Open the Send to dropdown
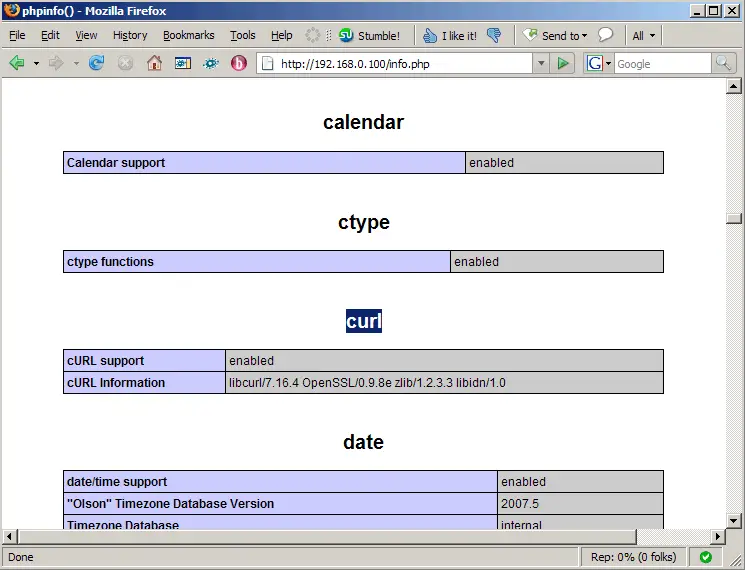Viewport: 745px width, 570px height. click(x=555, y=36)
